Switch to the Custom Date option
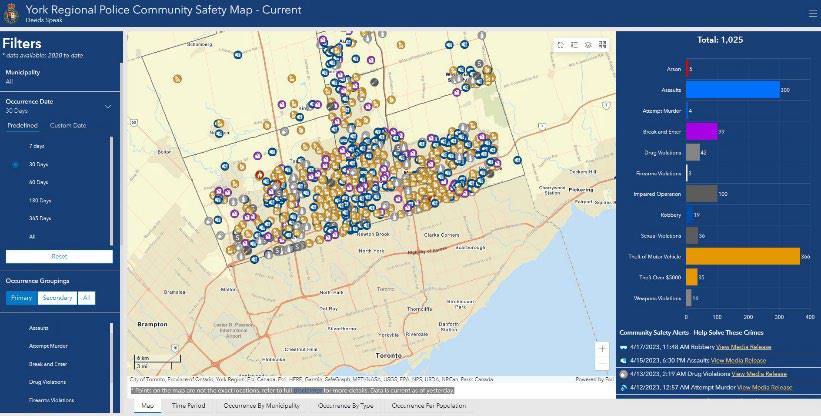The image size is (821, 416). pyautogui.click(x=68, y=125)
